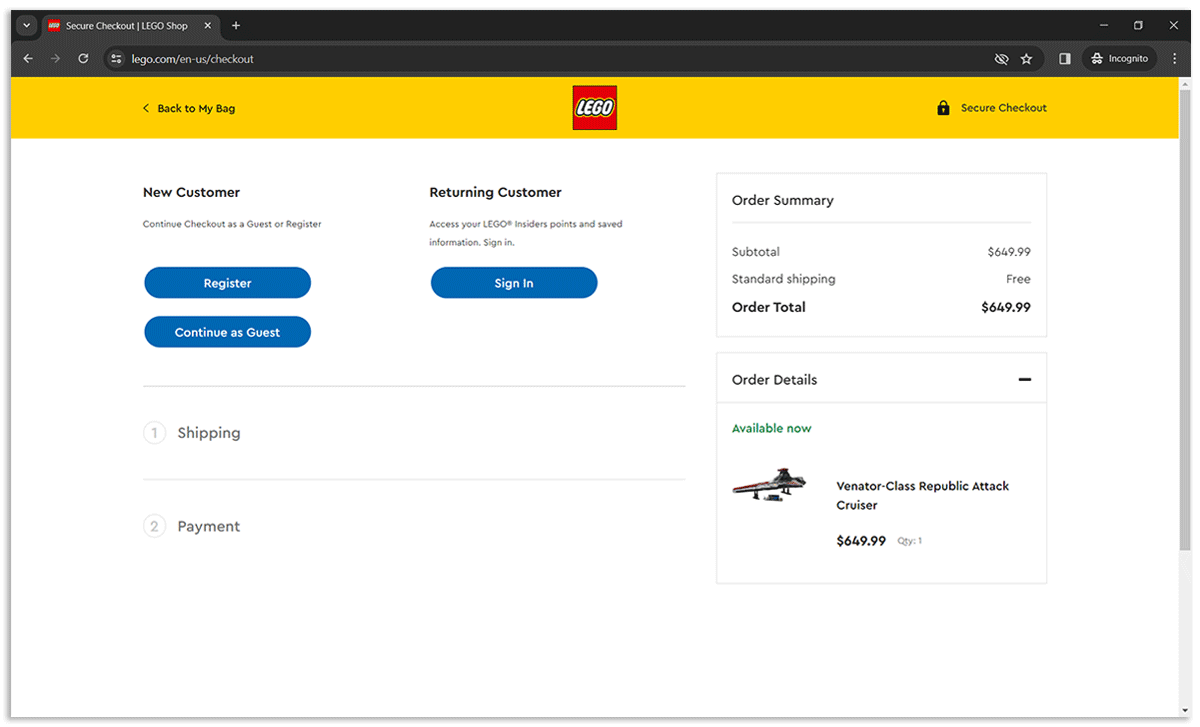Click the Continue as Guest button
This screenshot has width=1200, height=727.
pyautogui.click(x=227, y=331)
